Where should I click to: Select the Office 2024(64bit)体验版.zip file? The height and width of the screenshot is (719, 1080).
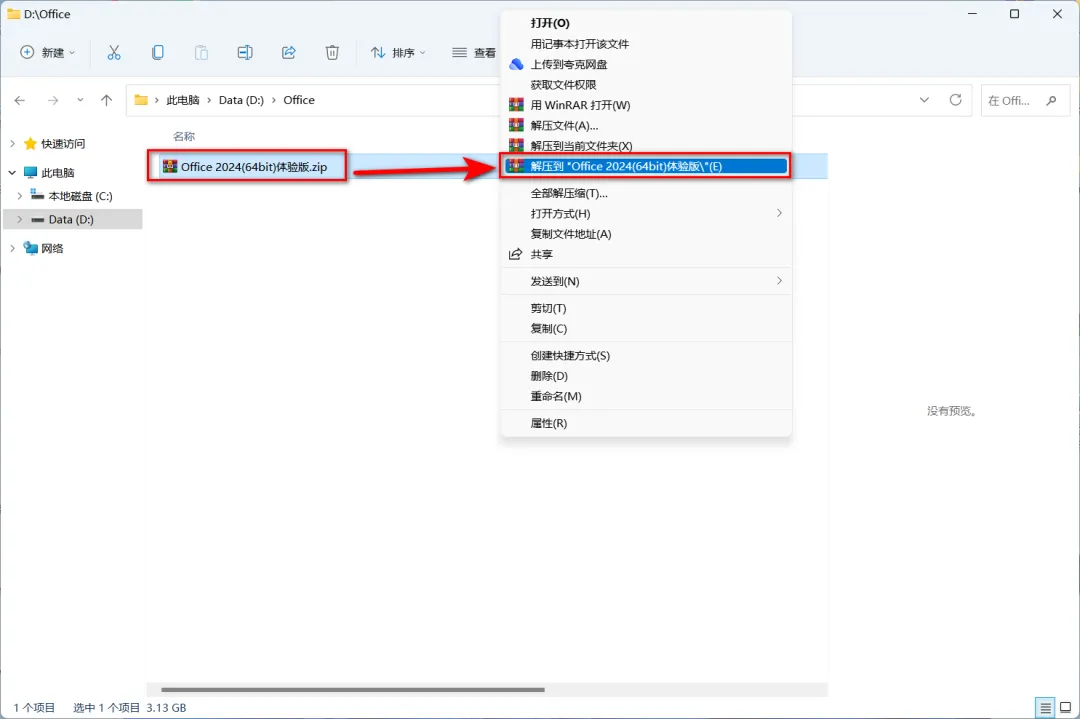click(253, 167)
